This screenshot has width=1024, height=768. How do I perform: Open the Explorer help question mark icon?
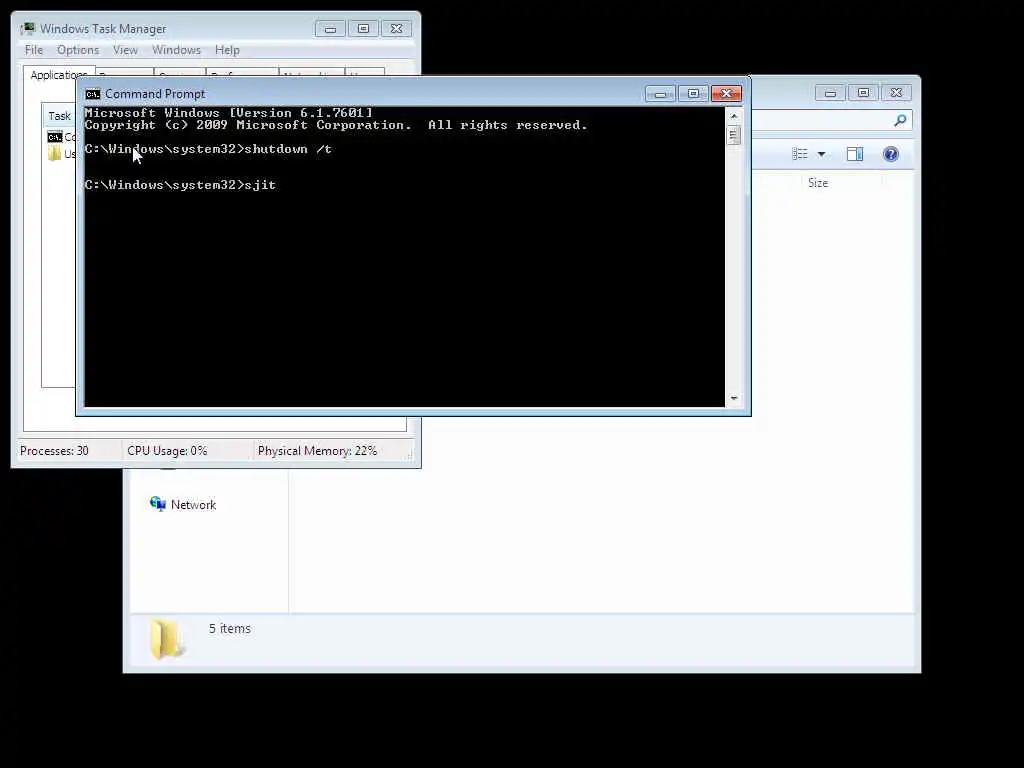[x=890, y=154]
